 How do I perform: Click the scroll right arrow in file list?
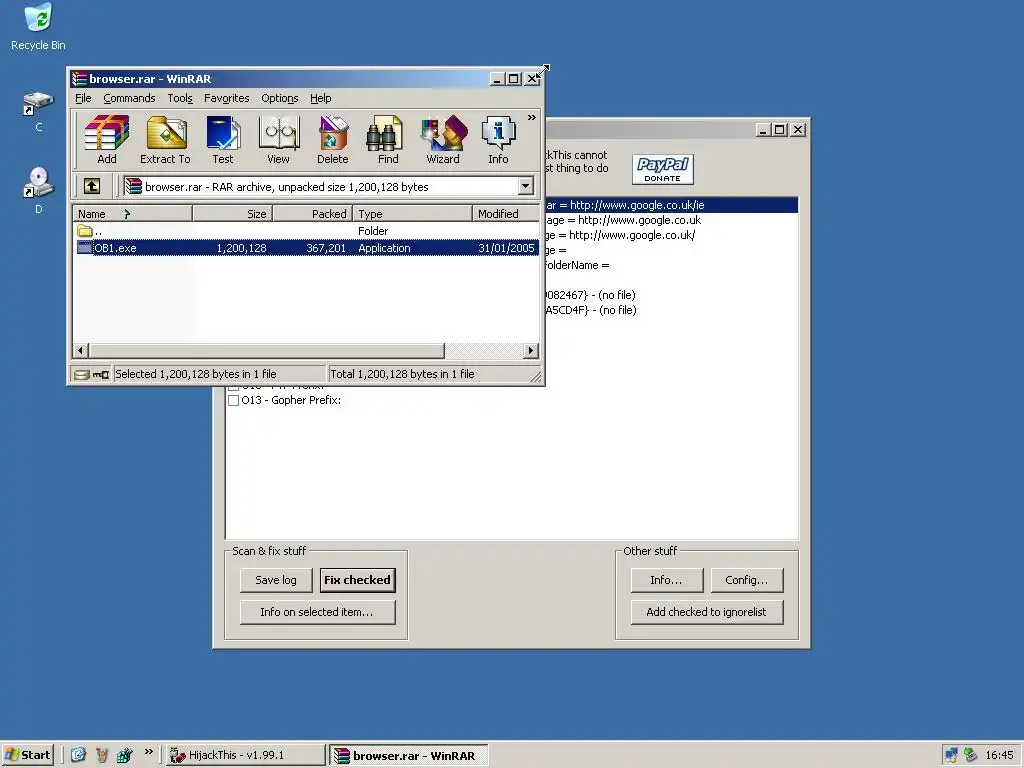click(x=531, y=351)
